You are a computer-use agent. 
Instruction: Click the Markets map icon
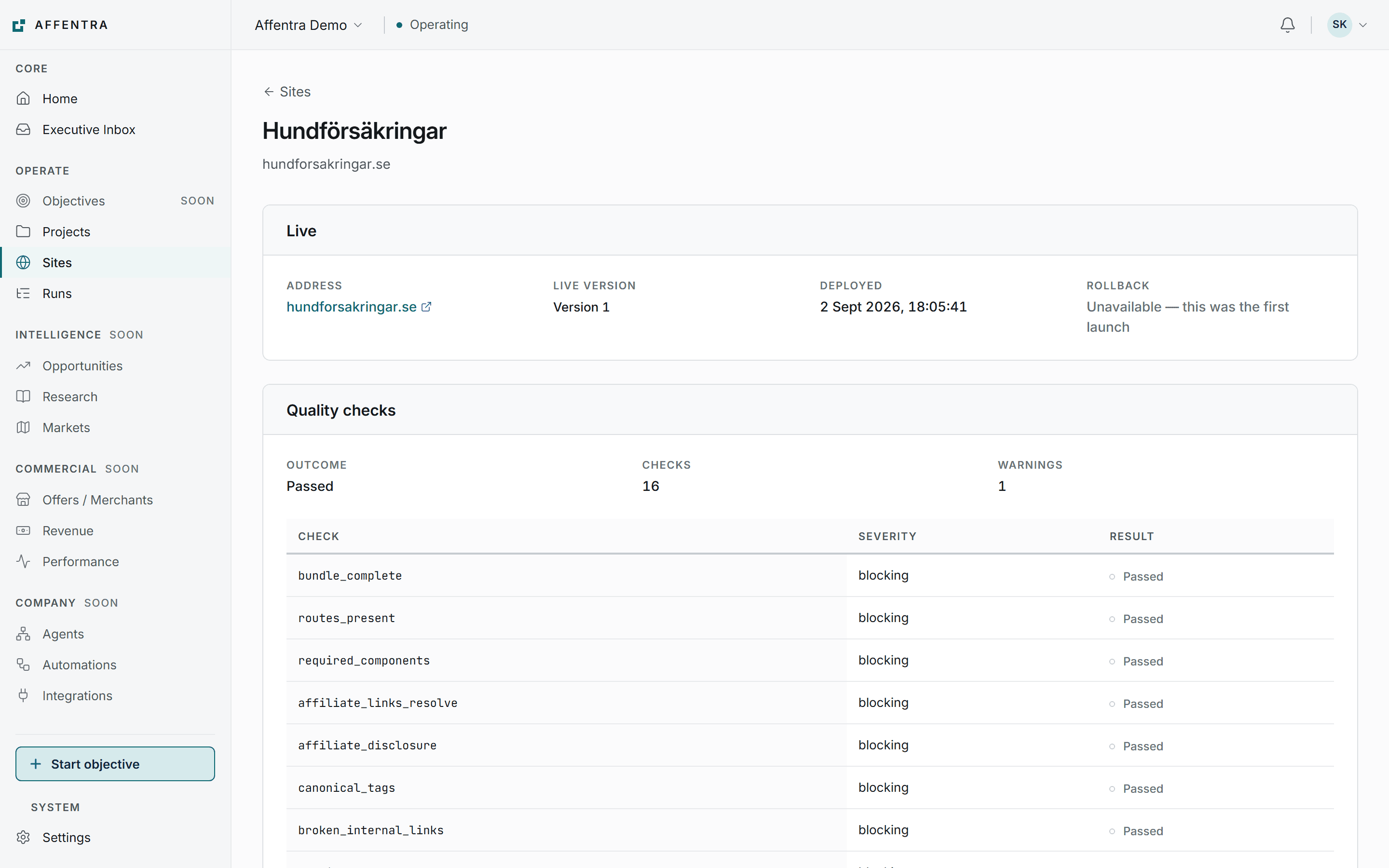pos(23,427)
